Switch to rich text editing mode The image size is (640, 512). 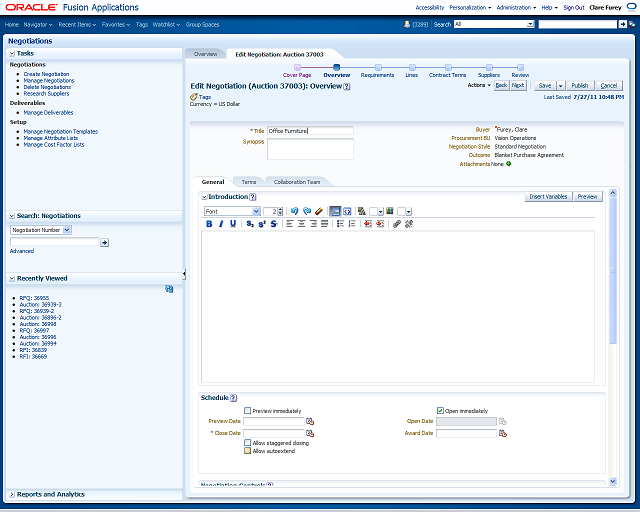335,211
